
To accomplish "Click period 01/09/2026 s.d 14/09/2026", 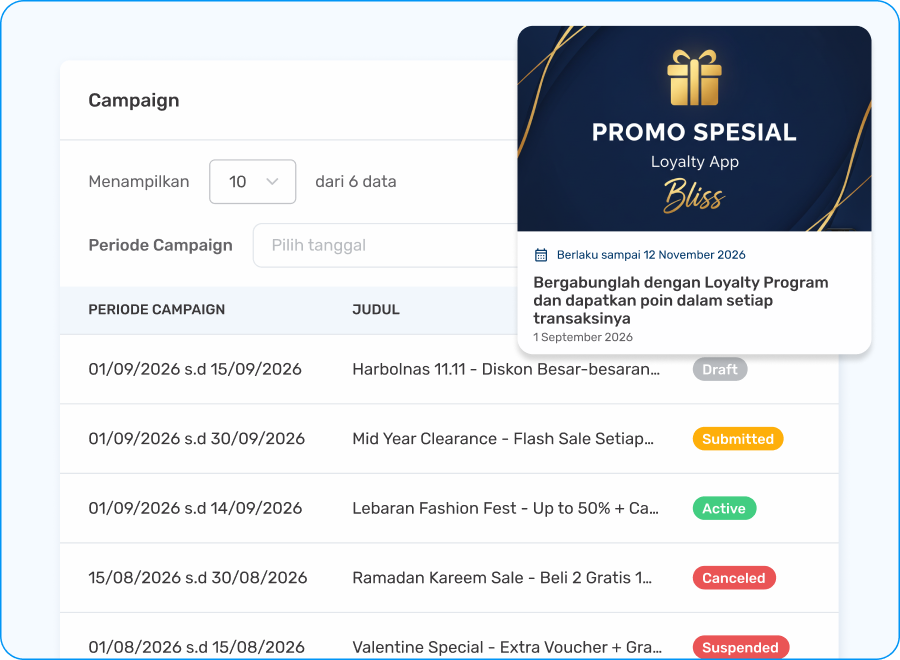I will (195, 508).
